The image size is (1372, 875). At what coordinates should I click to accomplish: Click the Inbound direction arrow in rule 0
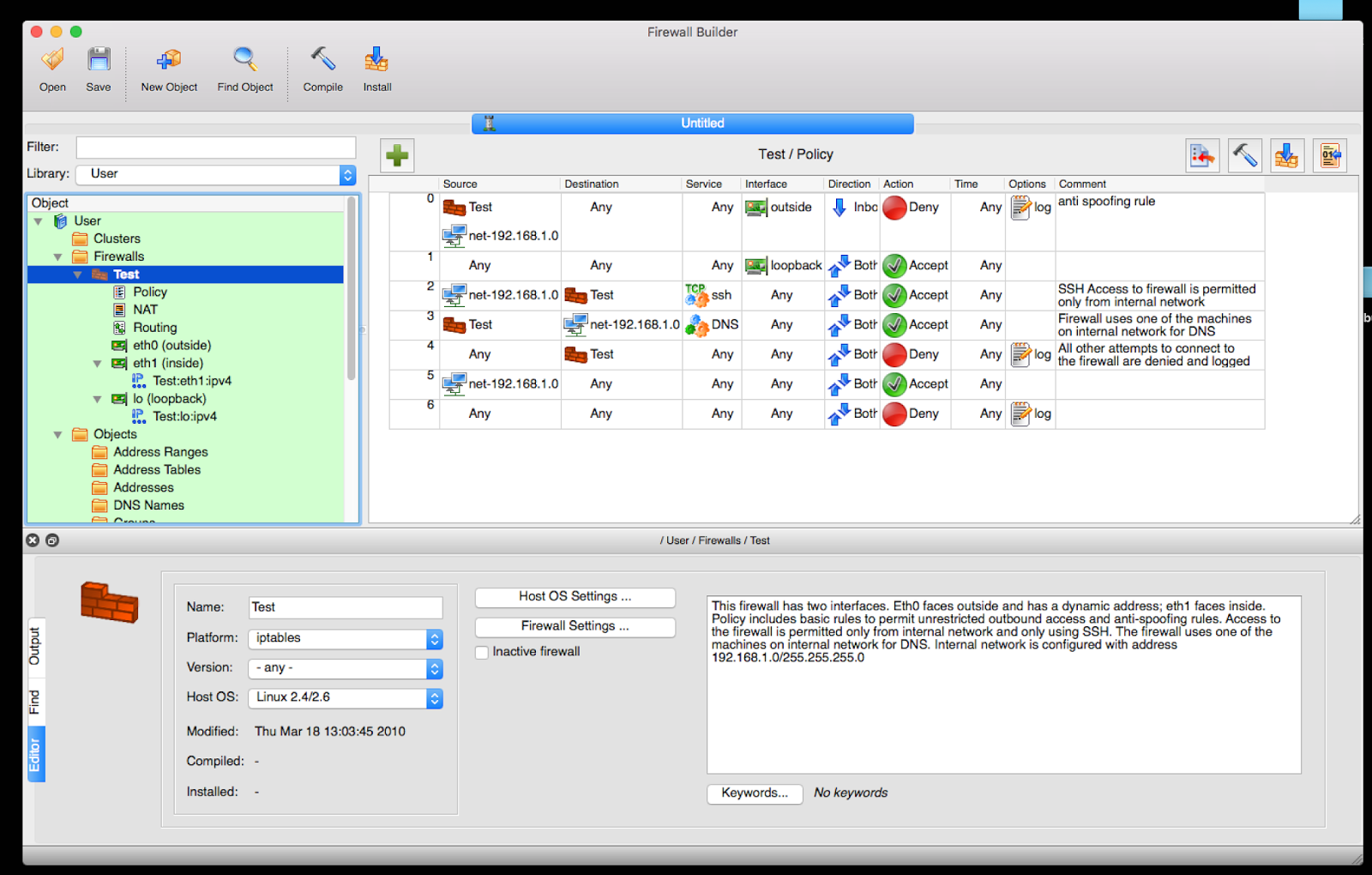[x=839, y=208]
